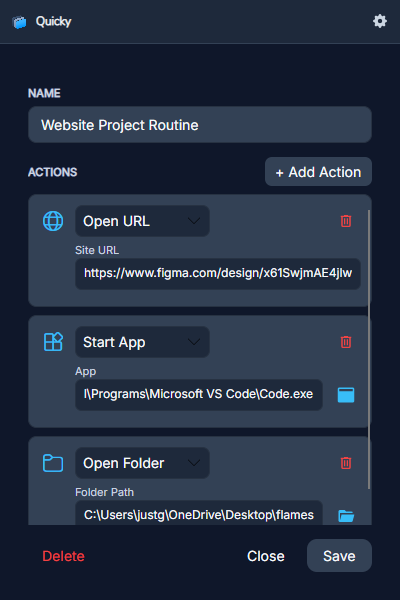Browse for app with the blue window icon

coord(346,395)
